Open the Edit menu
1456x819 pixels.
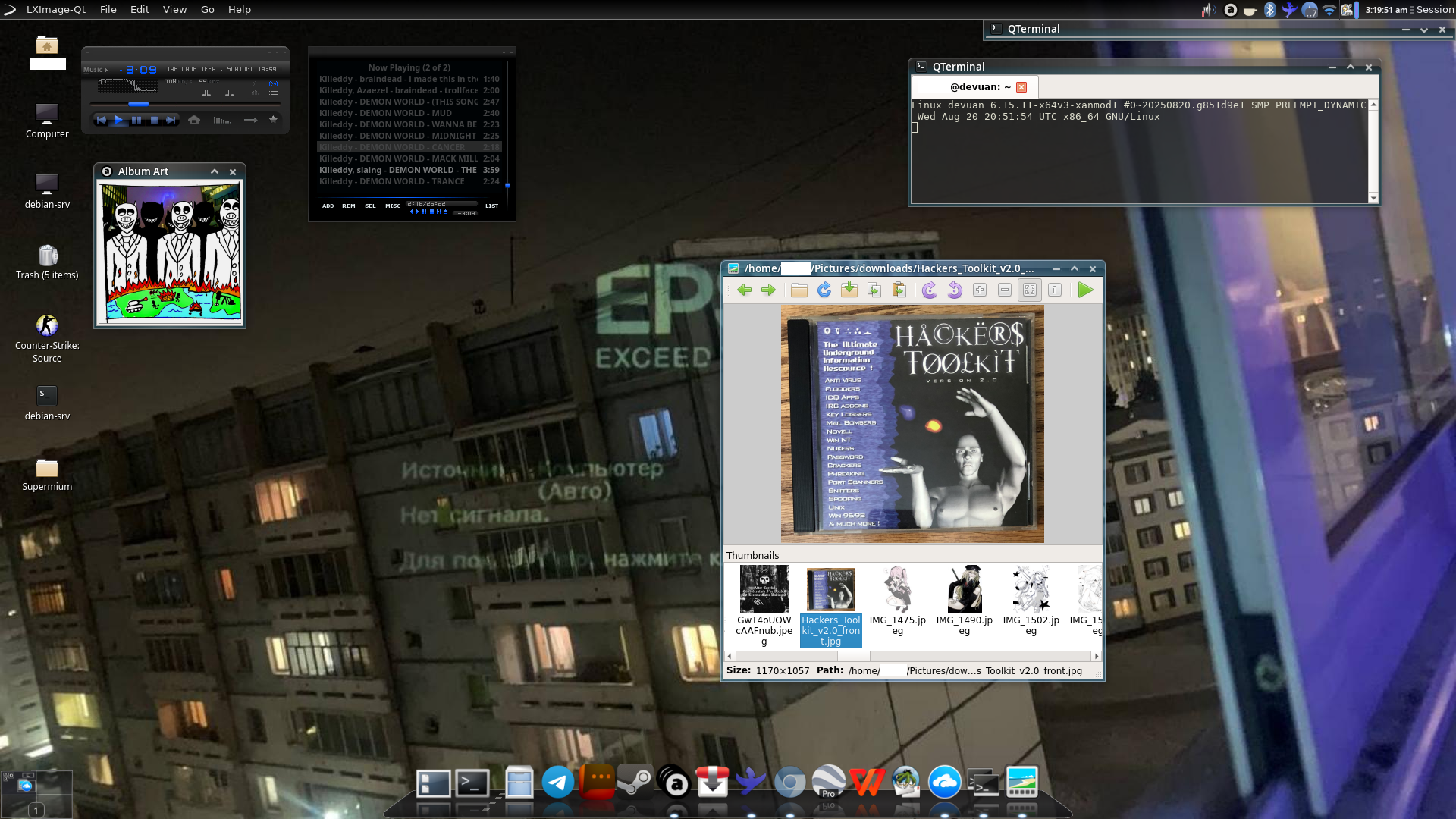pos(140,9)
